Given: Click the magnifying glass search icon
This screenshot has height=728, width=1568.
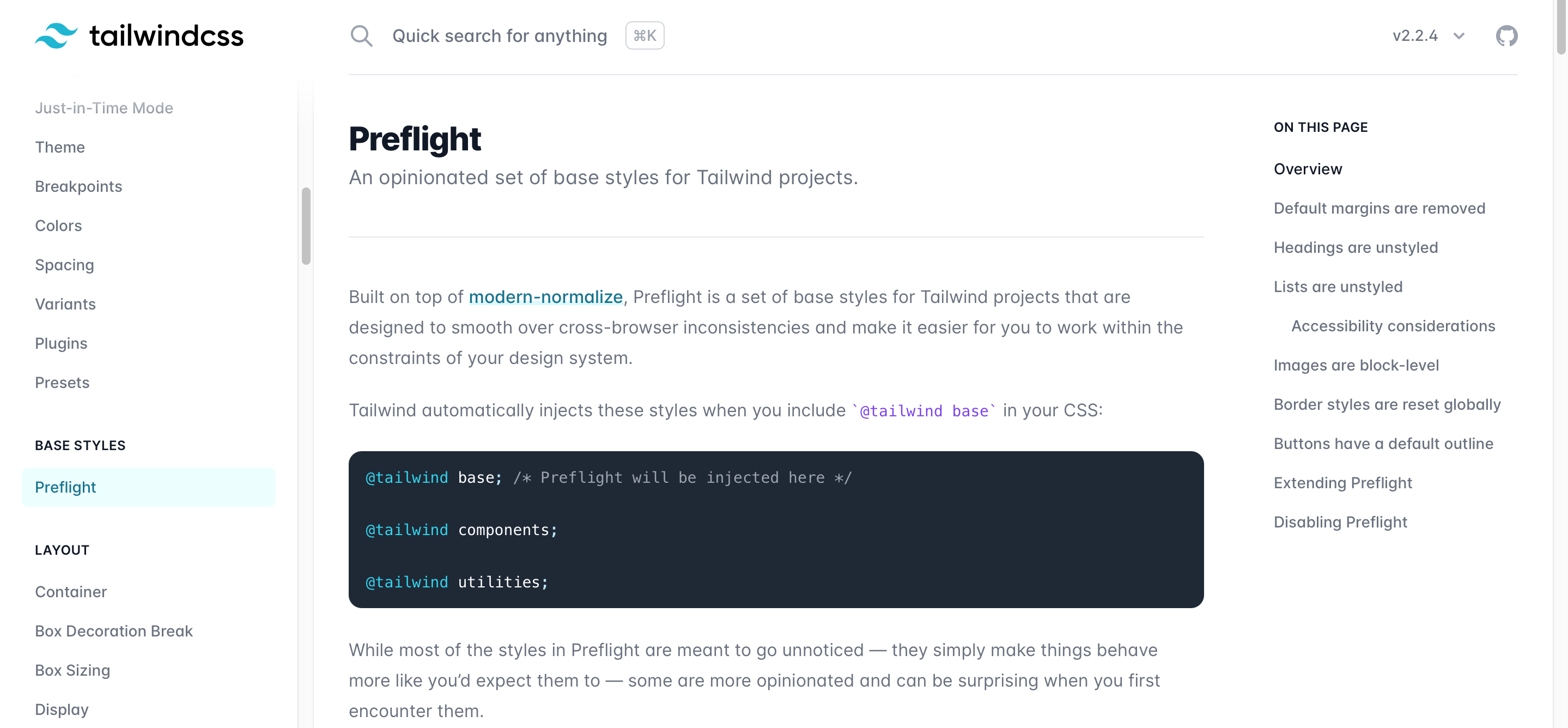Looking at the screenshot, I should [x=361, y=36].
